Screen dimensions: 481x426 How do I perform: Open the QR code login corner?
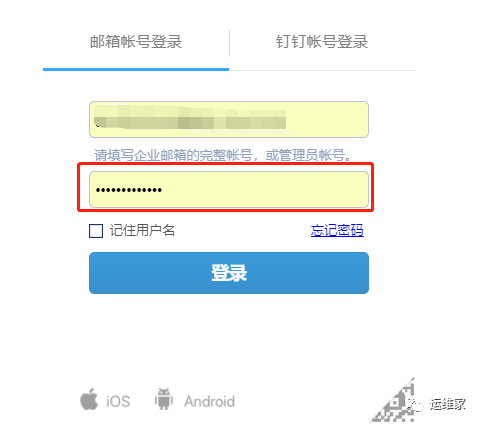pos(393,401)
